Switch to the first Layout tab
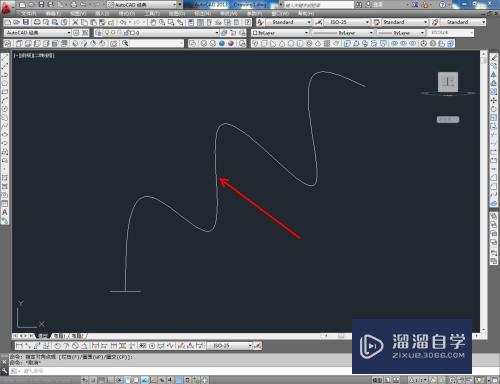 pyautogui.click(x=60, y=336)
